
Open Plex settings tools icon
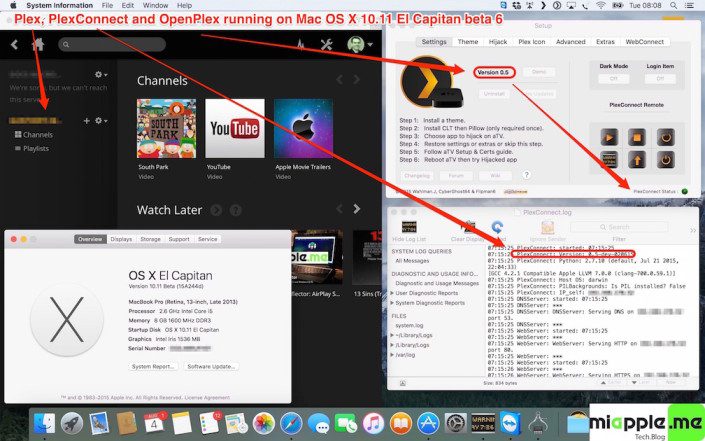[326, 45]
